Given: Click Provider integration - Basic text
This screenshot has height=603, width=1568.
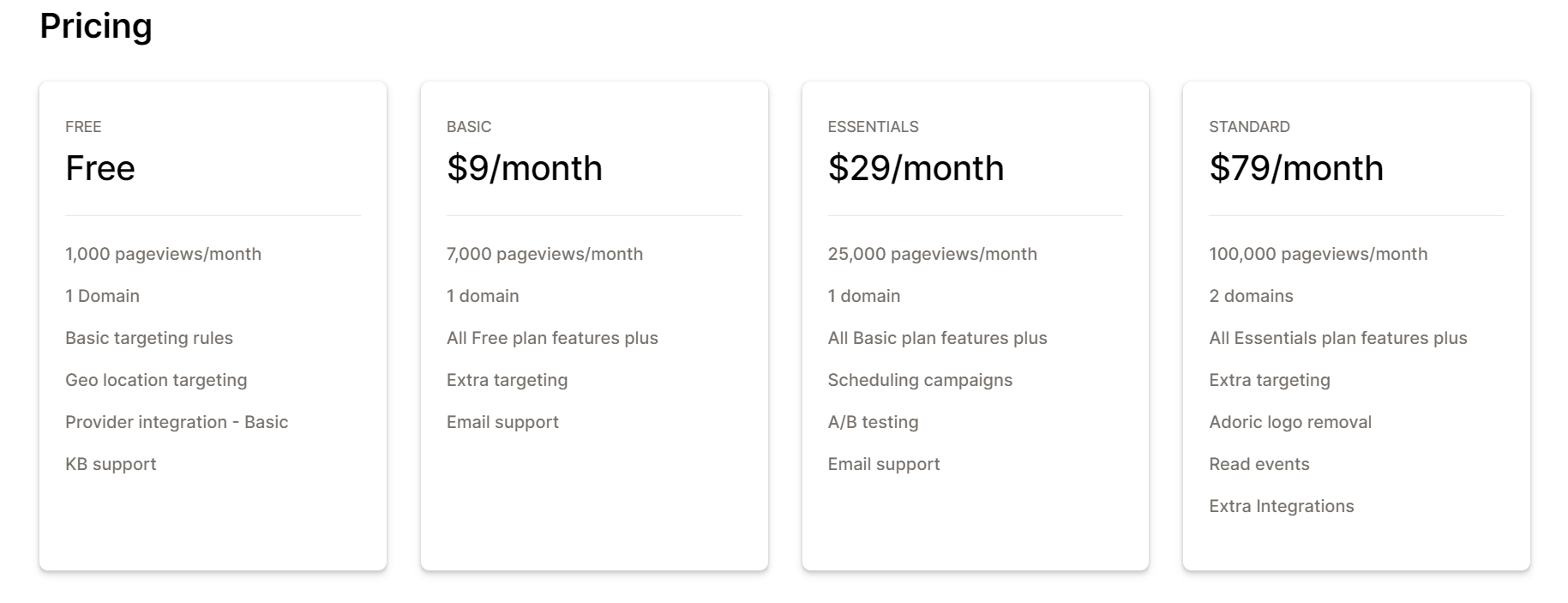Looking at the screenshot, I should point(177,422).
